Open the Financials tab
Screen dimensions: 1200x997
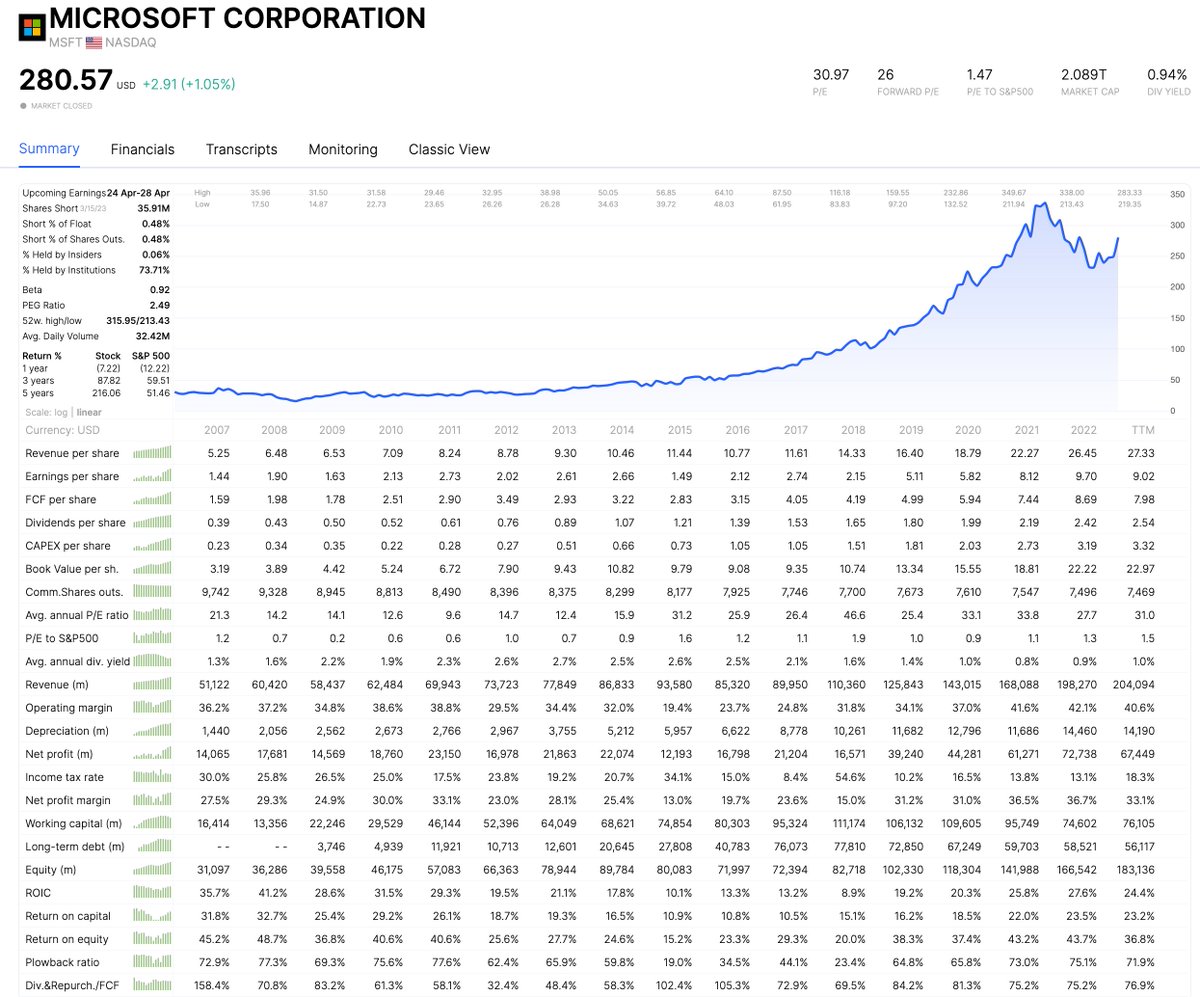142,149
